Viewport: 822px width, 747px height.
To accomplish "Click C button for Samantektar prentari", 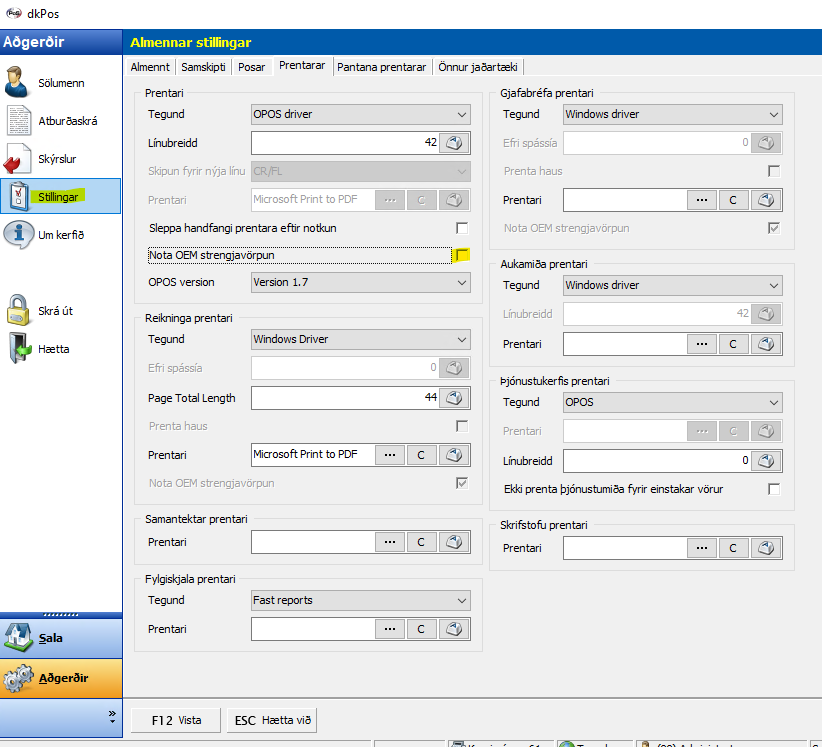I will tap(421, 542).
